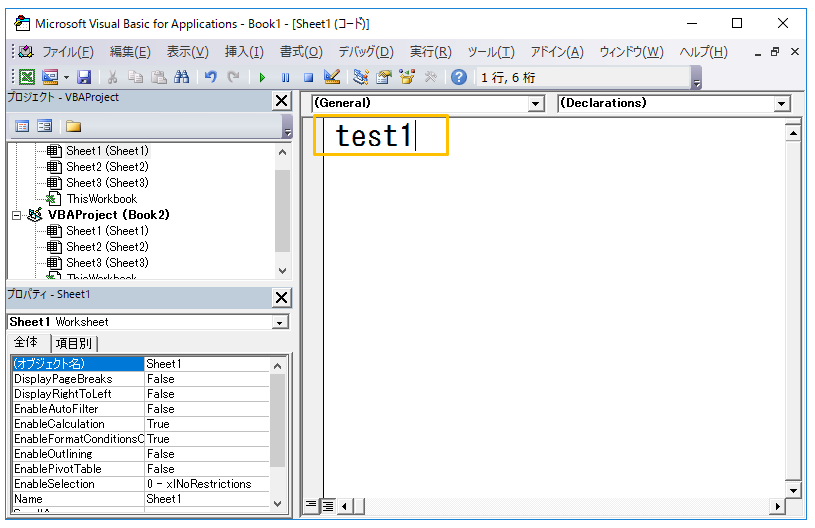
Task: Click the EnableCalculation property value True
Action: 207,424
